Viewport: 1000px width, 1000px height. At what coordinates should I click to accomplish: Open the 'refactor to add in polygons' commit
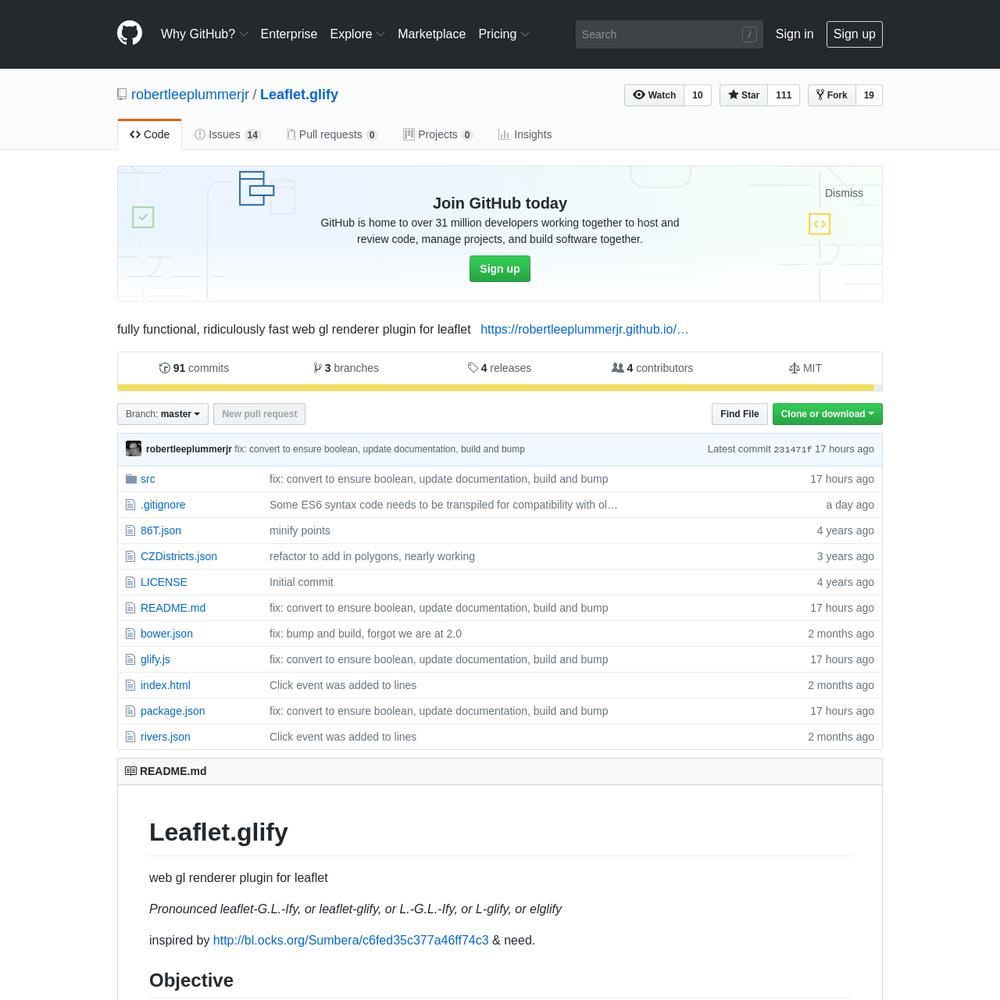point(372,556)
